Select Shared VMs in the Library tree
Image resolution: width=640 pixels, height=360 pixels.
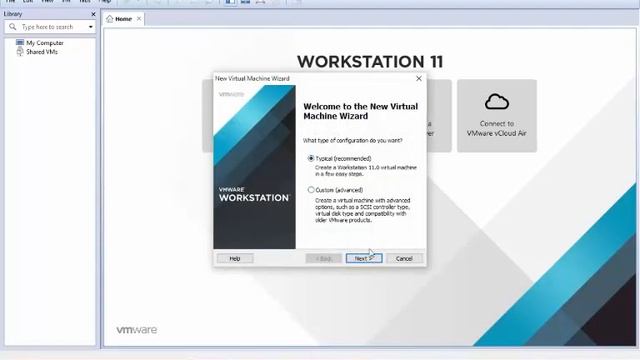42,52
